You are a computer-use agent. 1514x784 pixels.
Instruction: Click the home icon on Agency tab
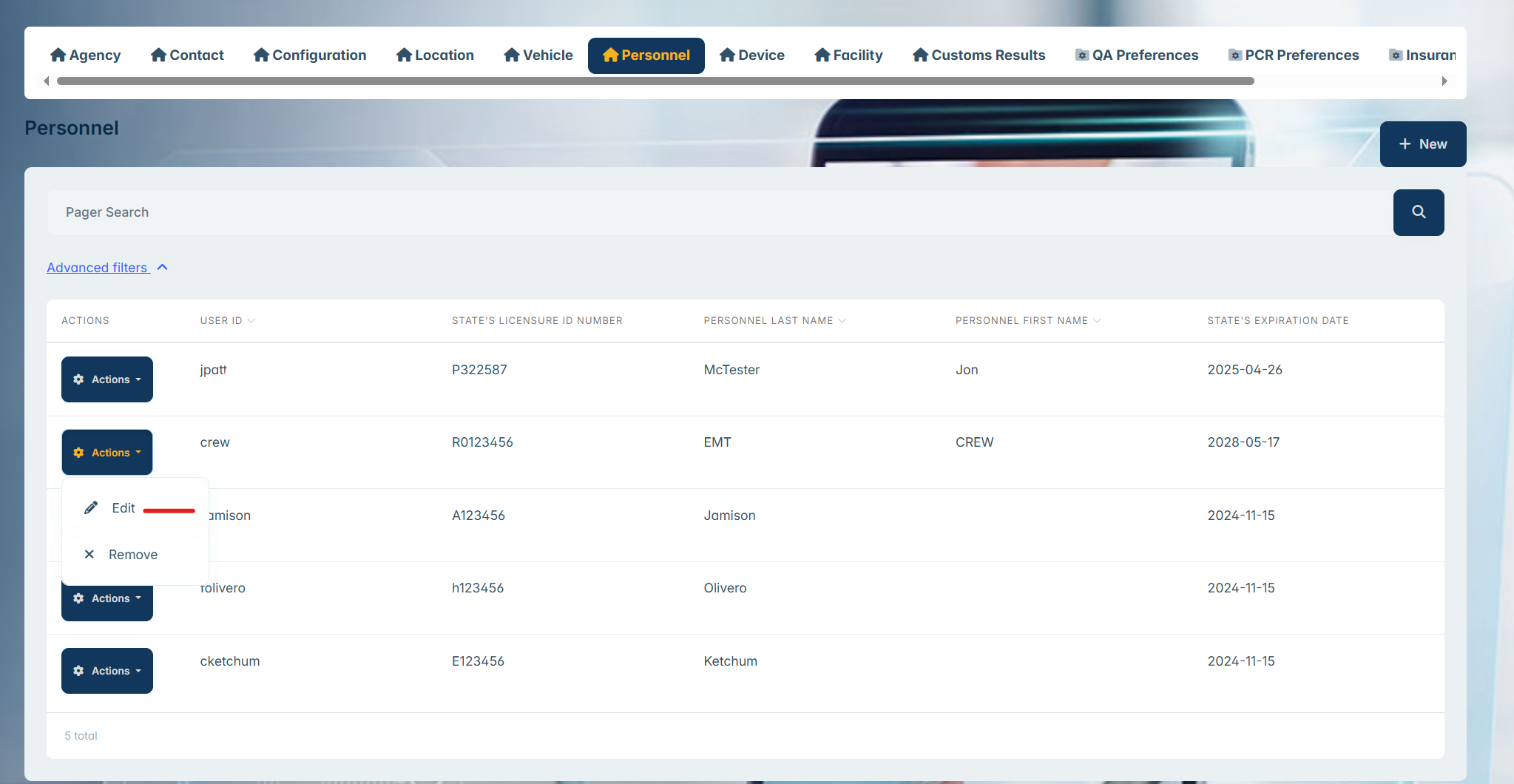58,55
